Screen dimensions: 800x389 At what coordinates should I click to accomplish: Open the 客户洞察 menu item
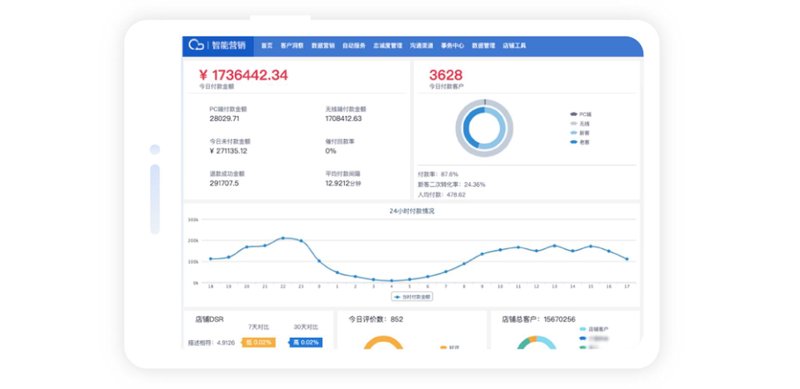point(292,45)
